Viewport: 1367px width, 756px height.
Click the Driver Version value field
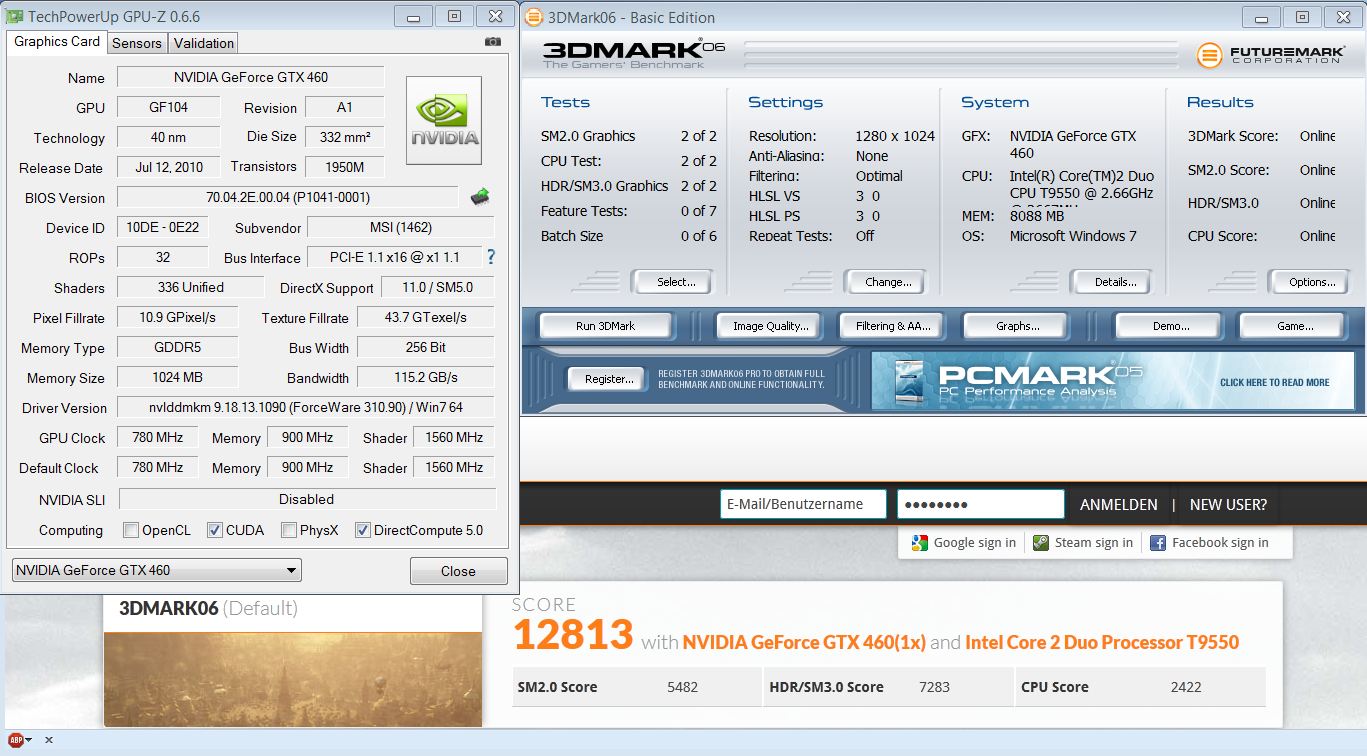pyautogui.click(x=306, y=407)
